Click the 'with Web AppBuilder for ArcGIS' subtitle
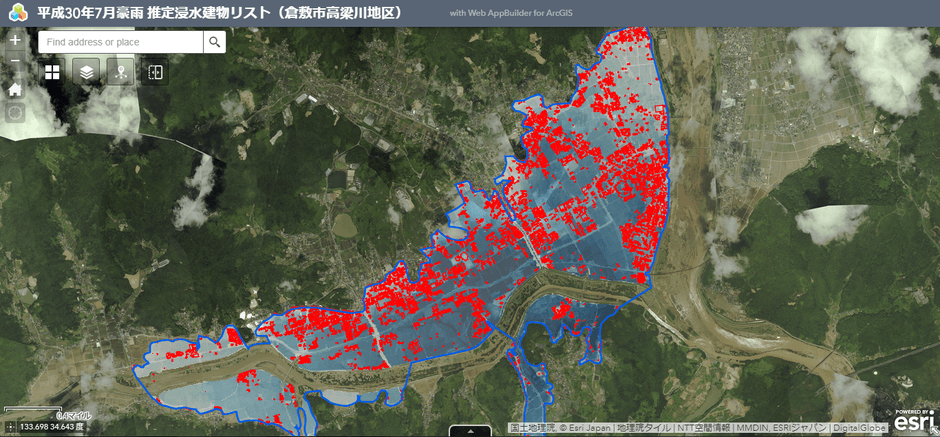The width and height of the screenshot is (940, 437). (x=511, y=13)
